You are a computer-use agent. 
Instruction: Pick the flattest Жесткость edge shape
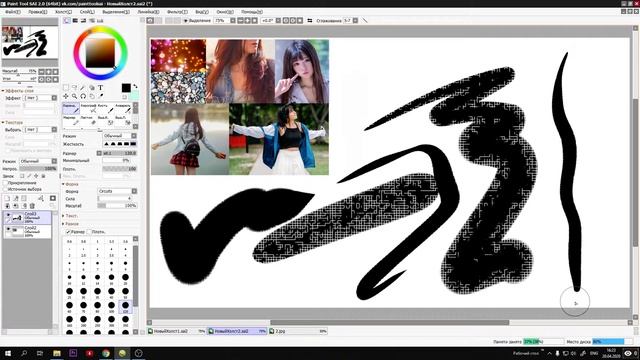click(133, 144)
